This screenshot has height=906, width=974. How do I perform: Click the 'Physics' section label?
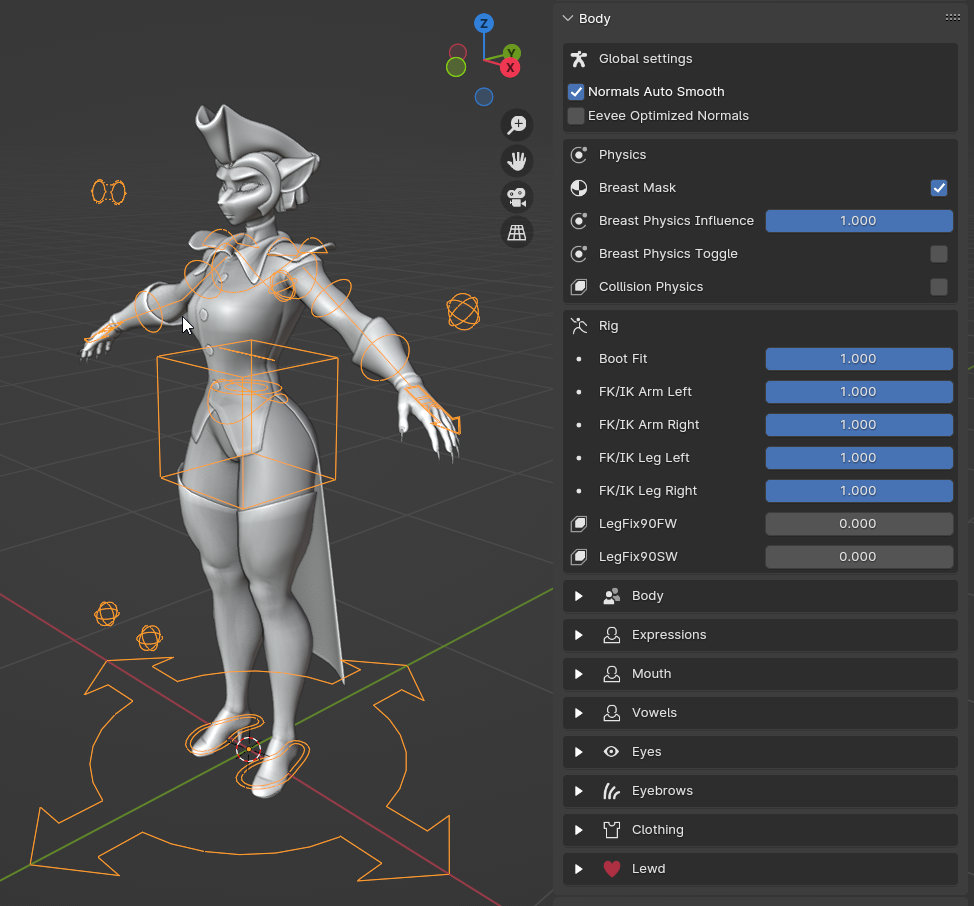(622, 155)
